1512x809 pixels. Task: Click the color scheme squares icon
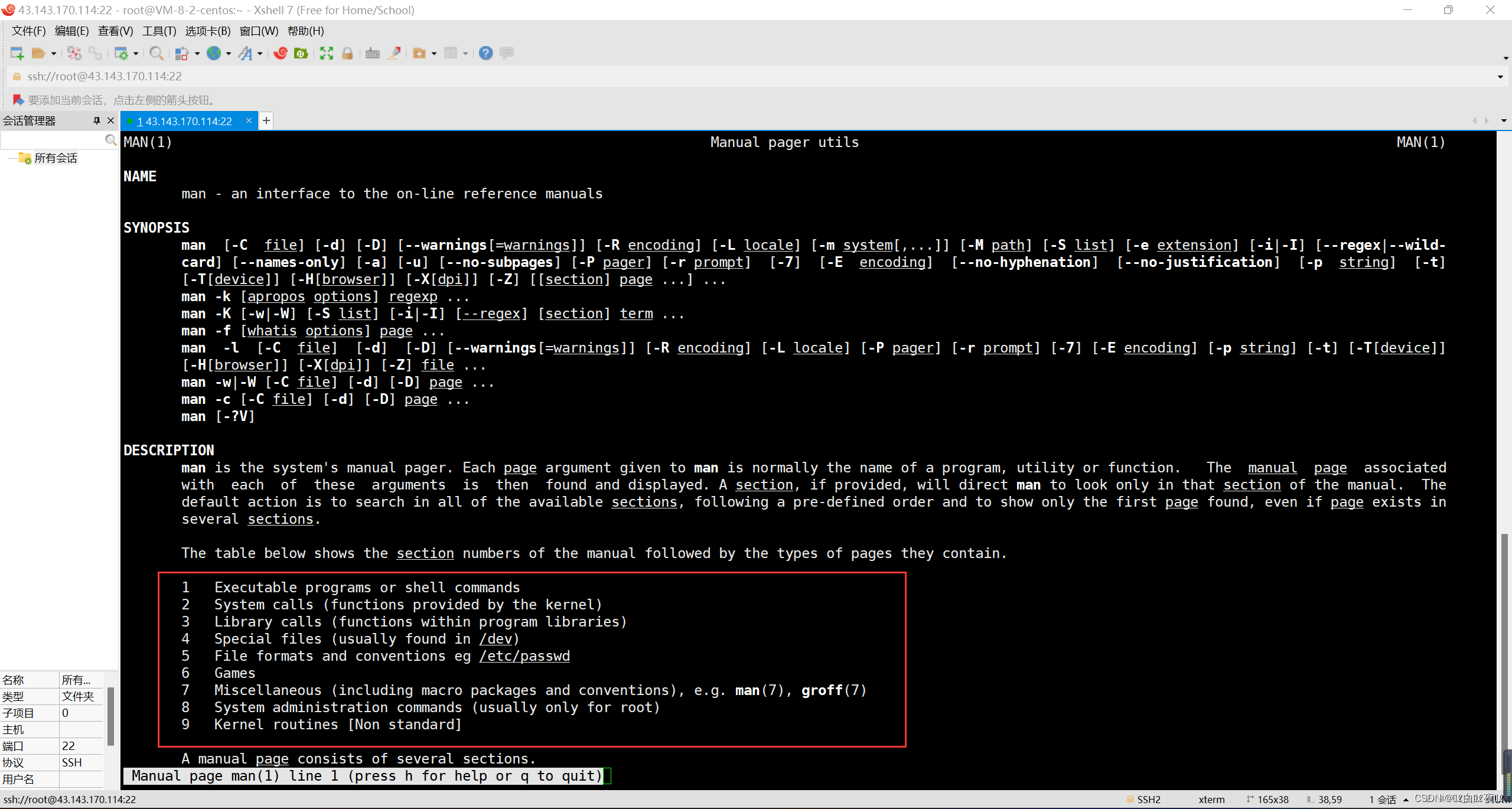click(182, 54)
